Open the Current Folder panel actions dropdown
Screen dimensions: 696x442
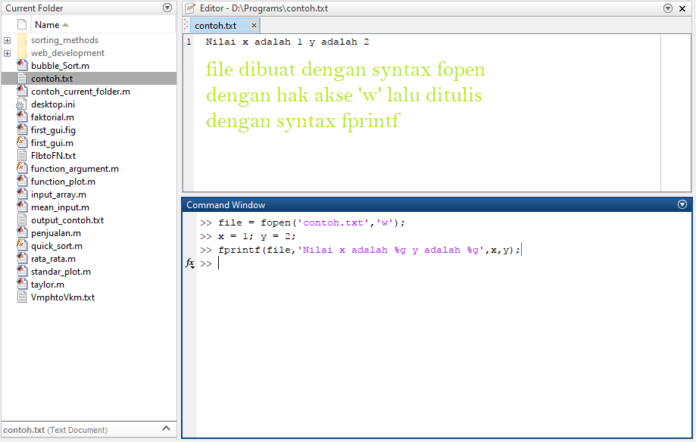[x=167, y=7]
